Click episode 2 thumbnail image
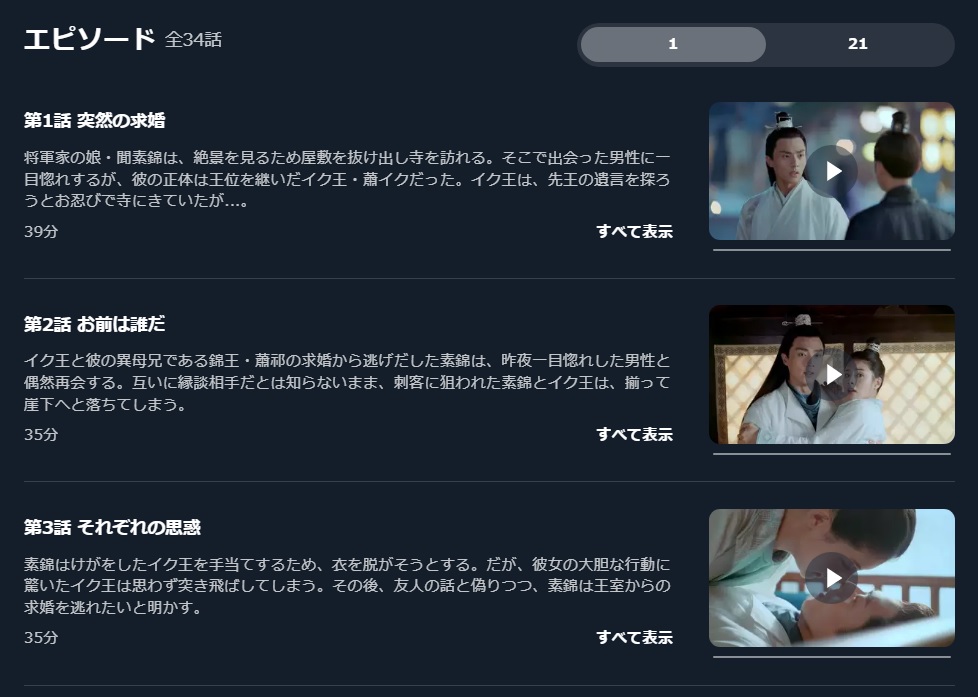 click(832, 374)
